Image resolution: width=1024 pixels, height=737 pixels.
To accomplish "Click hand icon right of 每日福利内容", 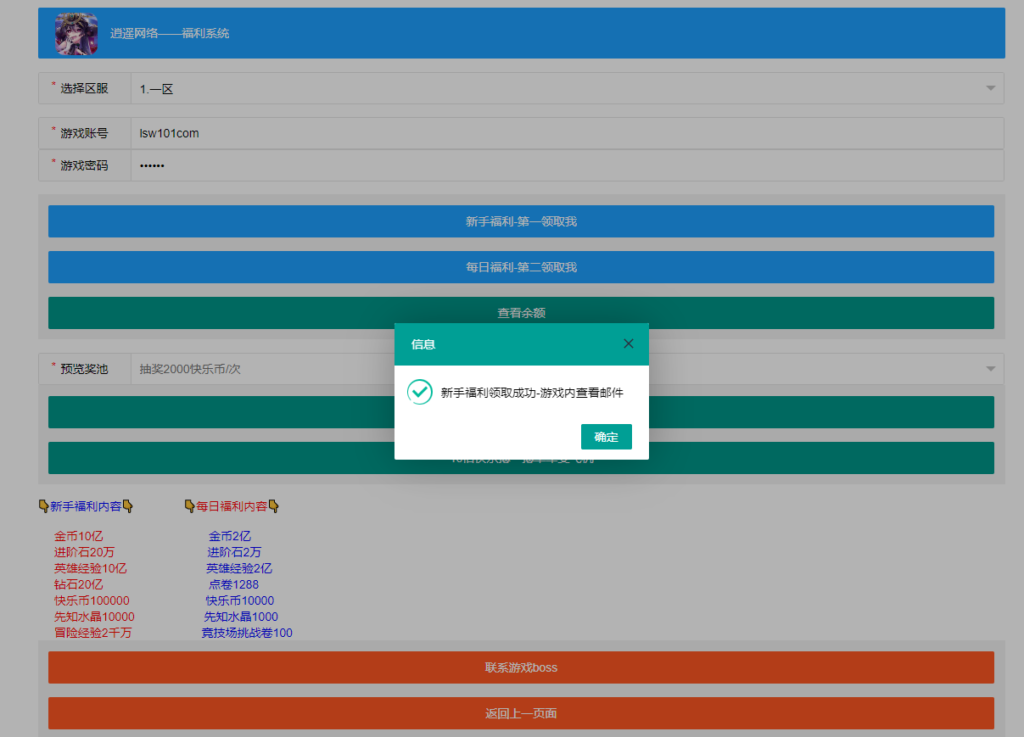I will coord(273,507).
